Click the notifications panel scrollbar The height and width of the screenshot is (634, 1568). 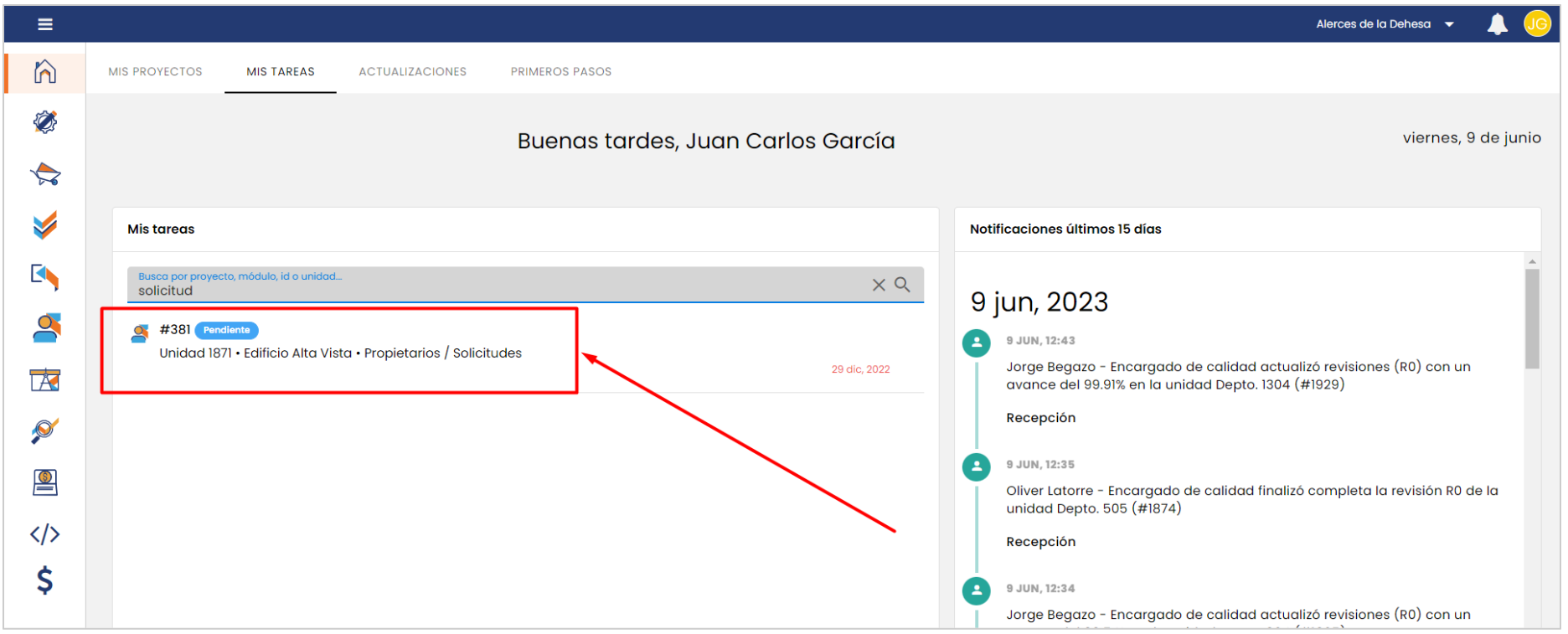(x=1532, y=318)
